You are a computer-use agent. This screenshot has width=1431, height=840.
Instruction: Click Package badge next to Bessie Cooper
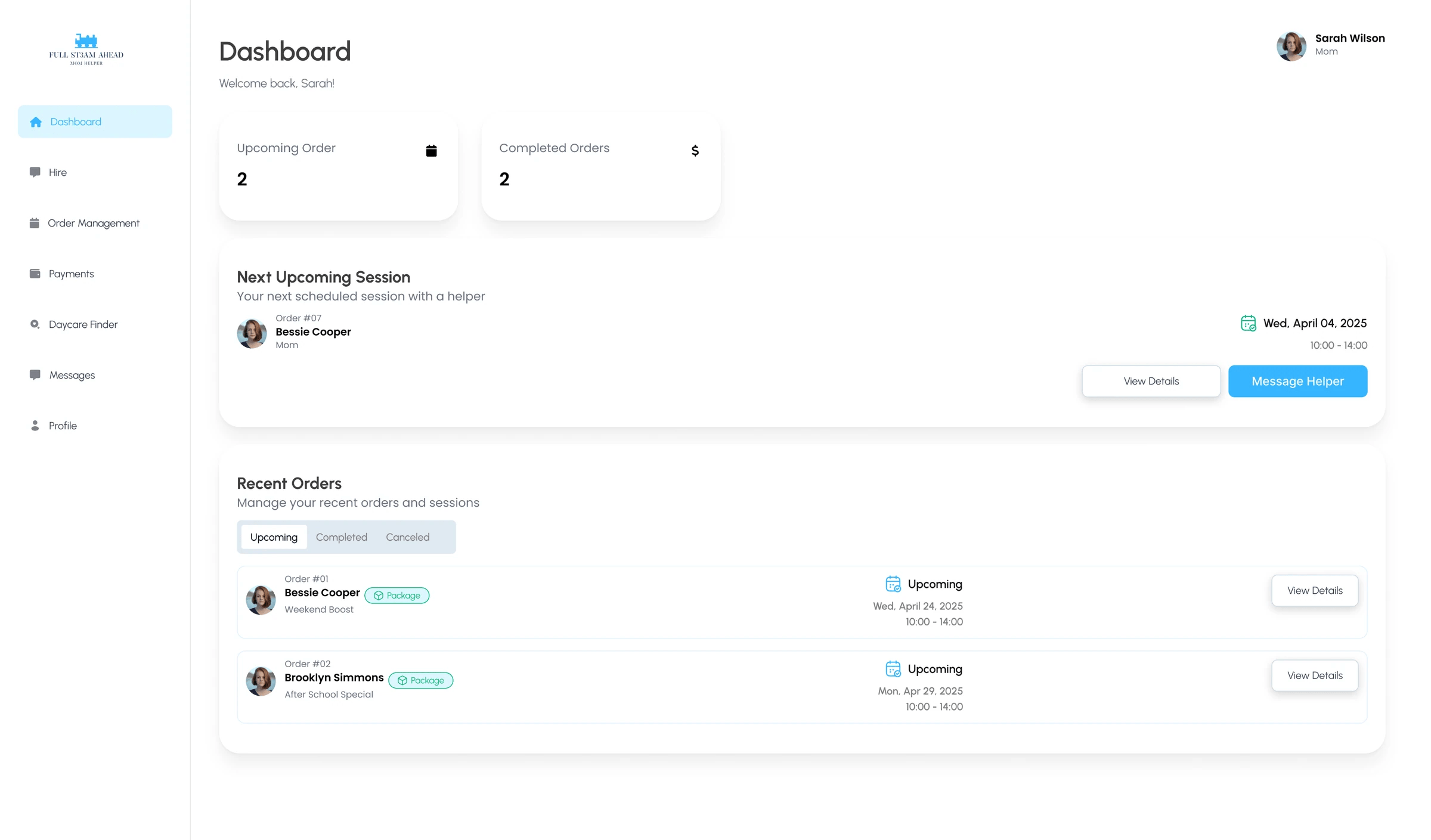397,596
